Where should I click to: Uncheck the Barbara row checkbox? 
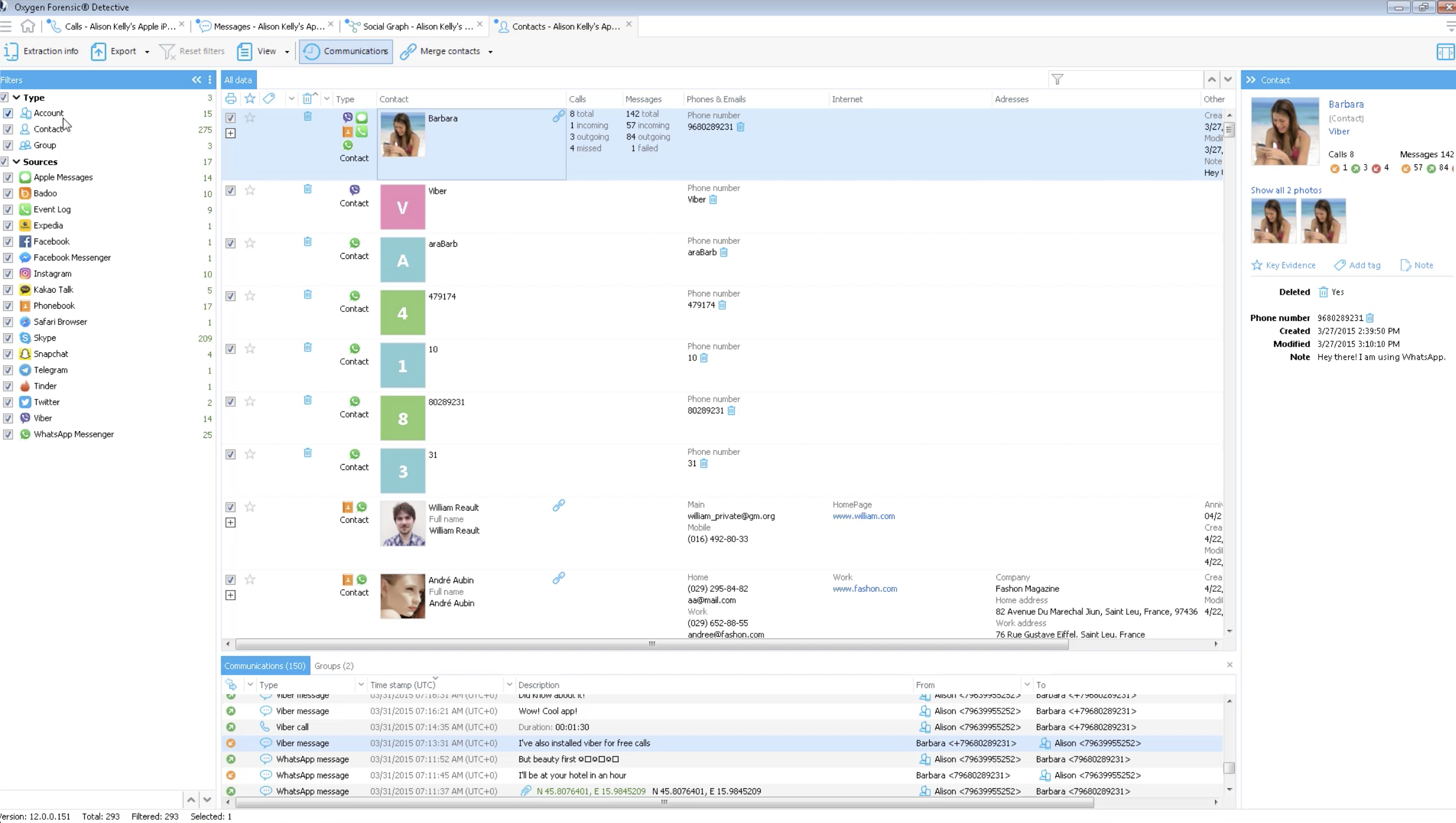pyautogui.click(x=230, y=118)
